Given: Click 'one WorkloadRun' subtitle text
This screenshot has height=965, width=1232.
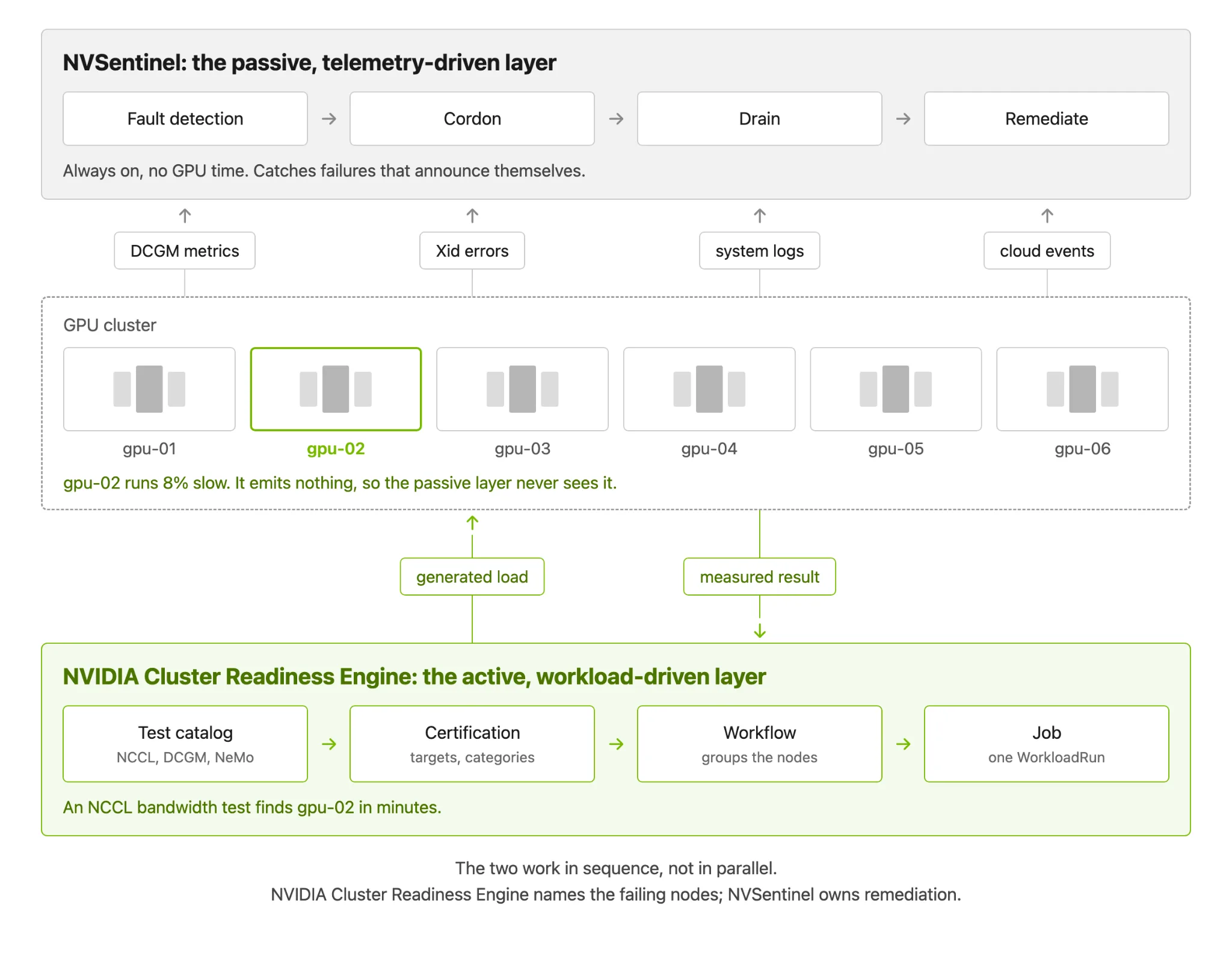Looking at the screenshot, I should click(x=1047, y=757).
